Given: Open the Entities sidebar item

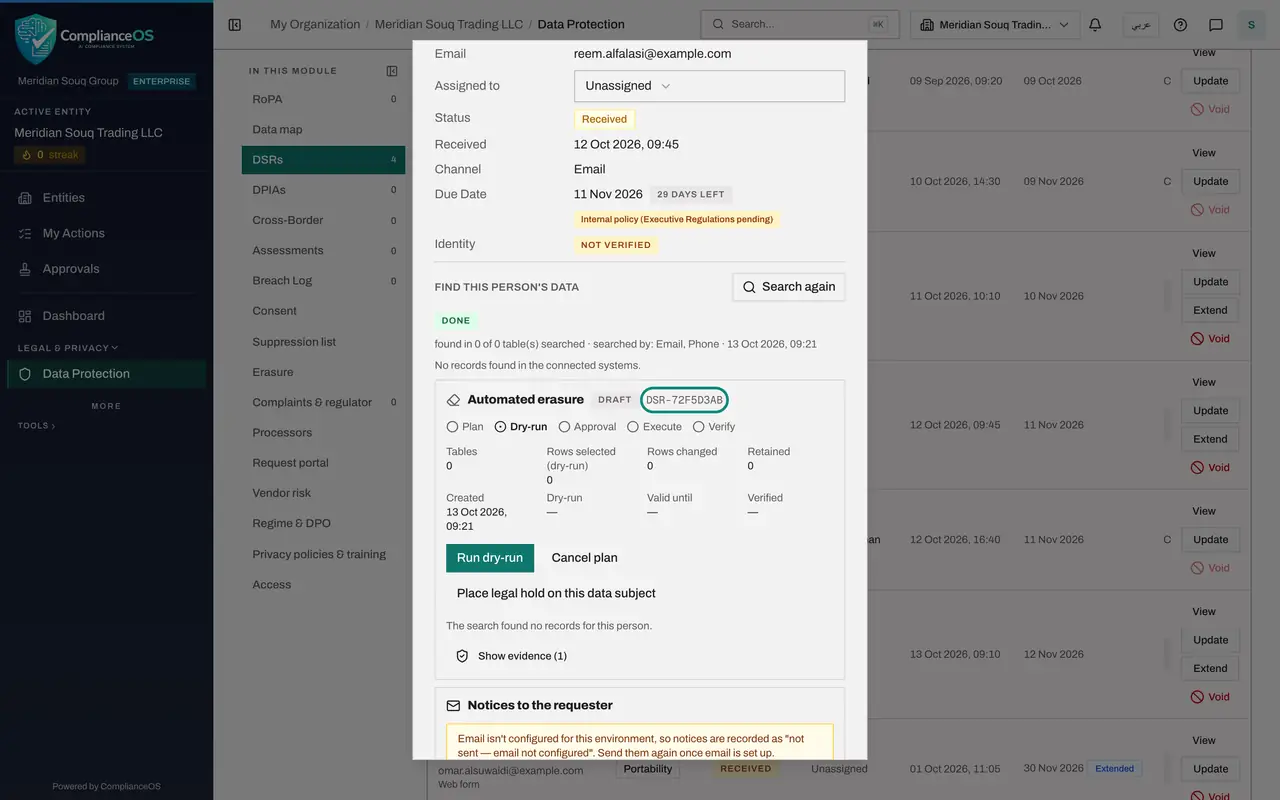Looking at the screenshot, I should [x=106, y=198].
